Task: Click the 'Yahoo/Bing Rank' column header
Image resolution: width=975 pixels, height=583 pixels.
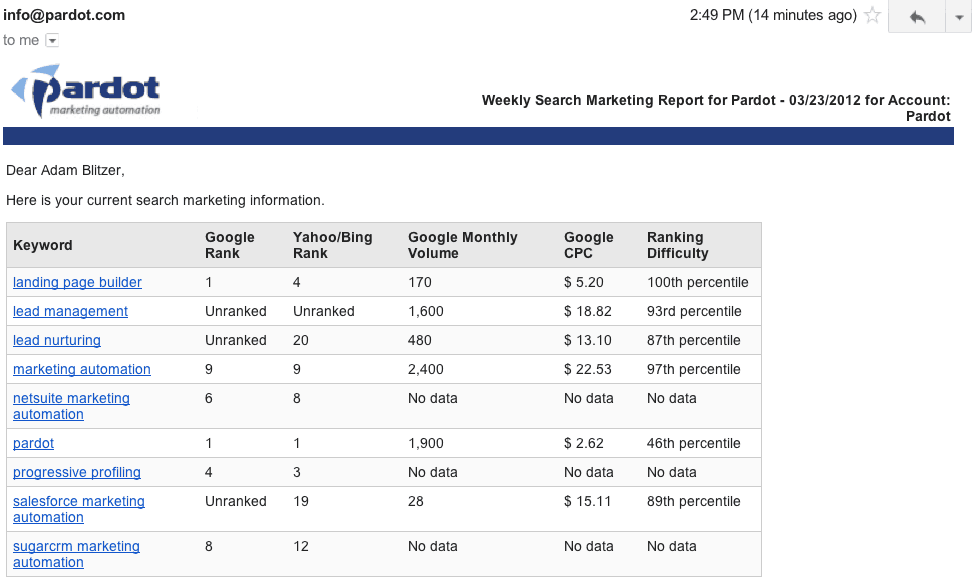Action: click(x=333, y=245)
